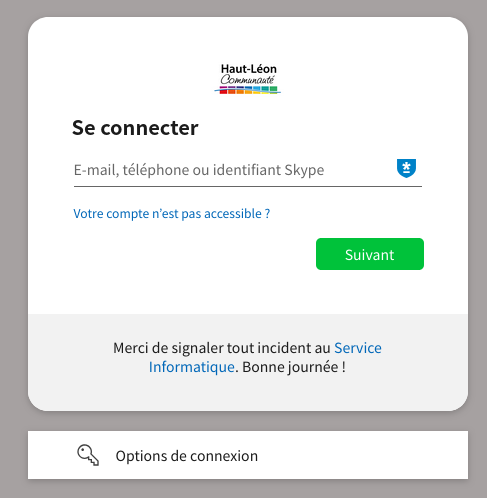Open the Votre compte n'est pas accessible link
Screen dimensions: 487x498
click(172, 213)
